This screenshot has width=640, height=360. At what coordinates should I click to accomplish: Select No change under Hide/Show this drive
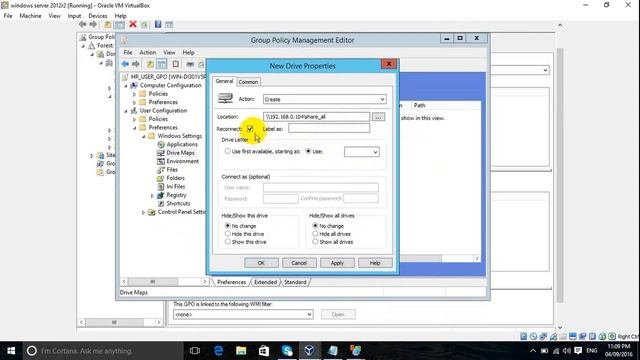(x=228, y=226)
